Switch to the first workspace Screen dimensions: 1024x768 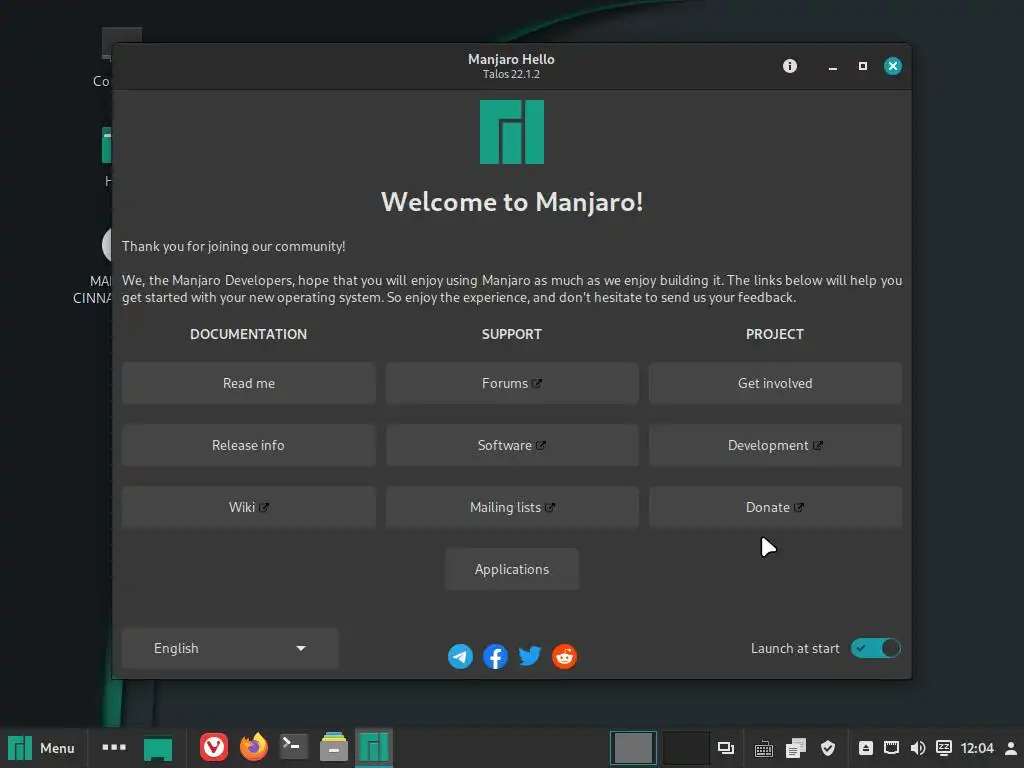click(x=633, y=748)
